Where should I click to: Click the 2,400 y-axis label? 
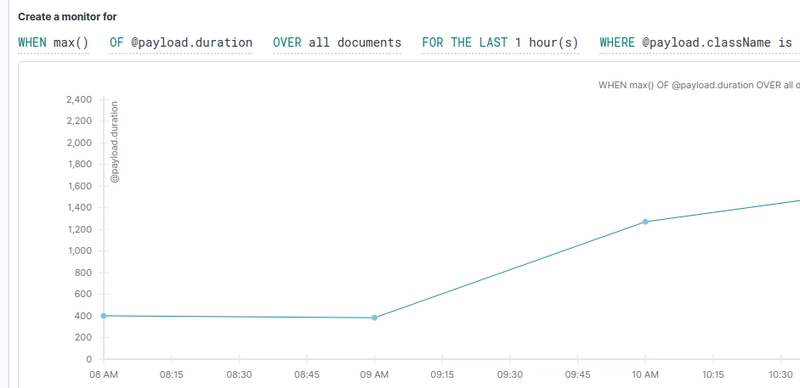click(79, 100)
